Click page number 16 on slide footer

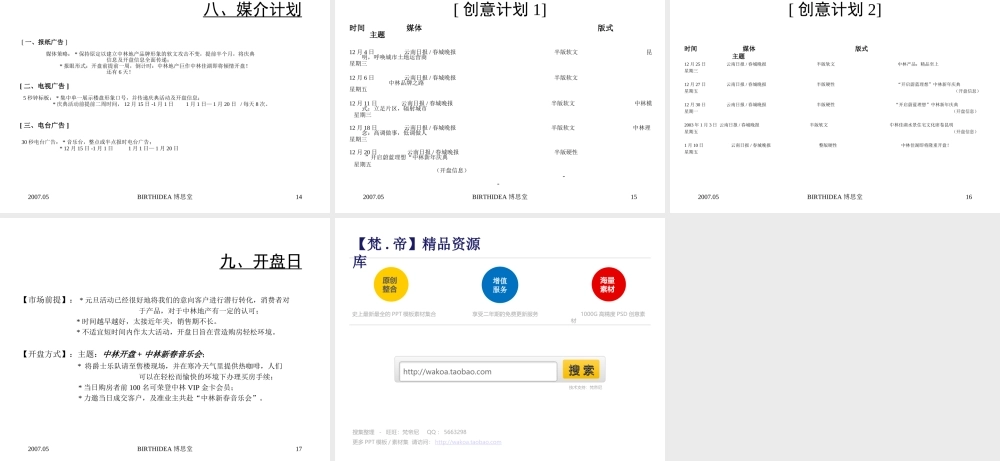969,197
